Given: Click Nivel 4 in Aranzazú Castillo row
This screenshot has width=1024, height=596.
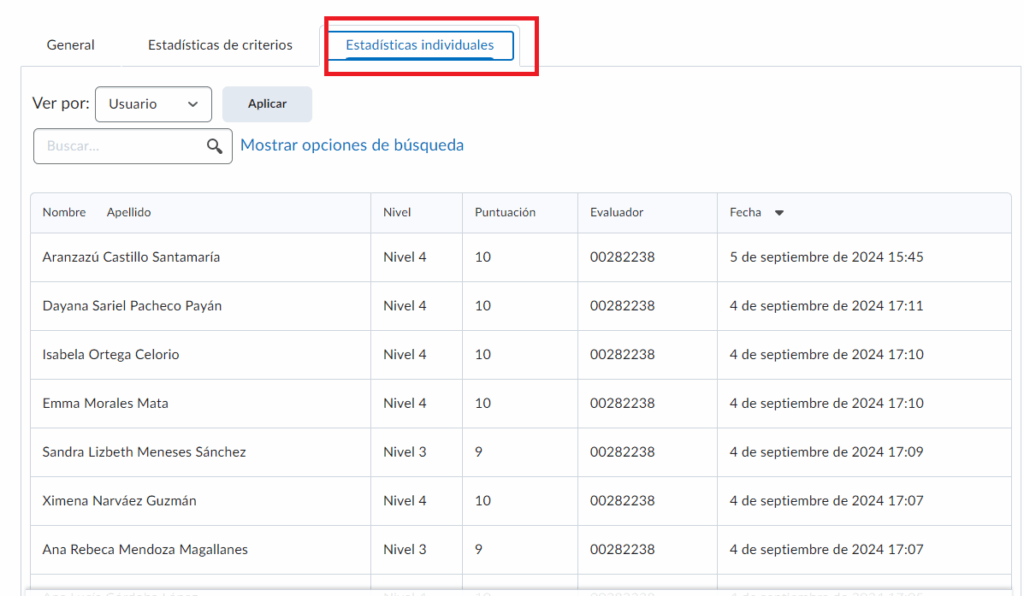Looking at the screenshot, I should click(x=405, y=257).
